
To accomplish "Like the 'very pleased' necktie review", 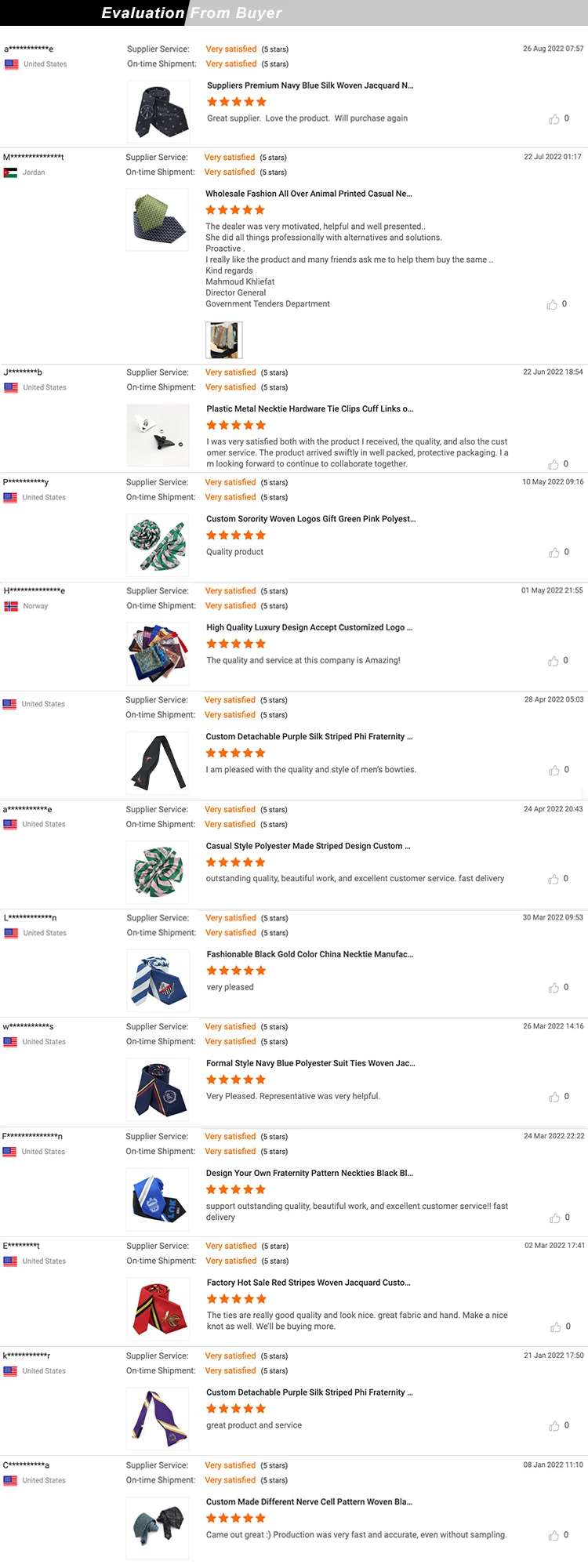I will tap(554, 988).
